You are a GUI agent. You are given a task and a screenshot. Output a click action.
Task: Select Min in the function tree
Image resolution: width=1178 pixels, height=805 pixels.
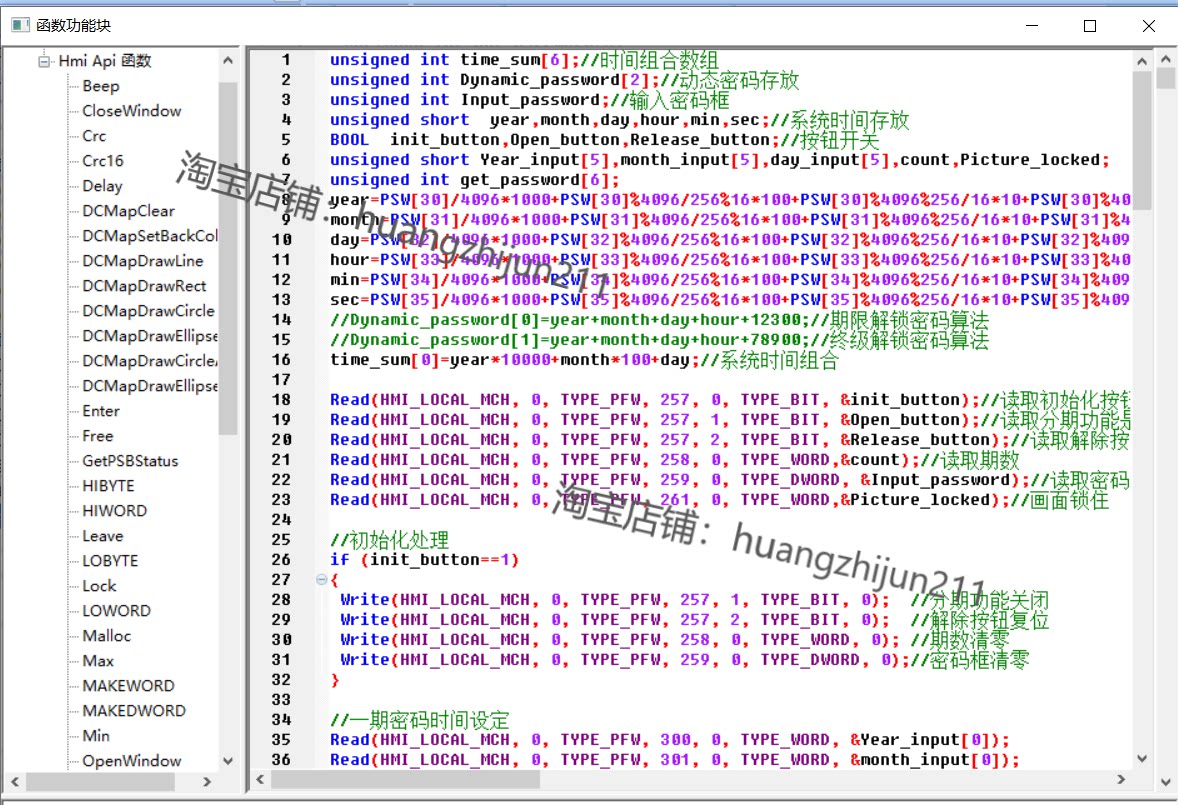tap(95, 736)
